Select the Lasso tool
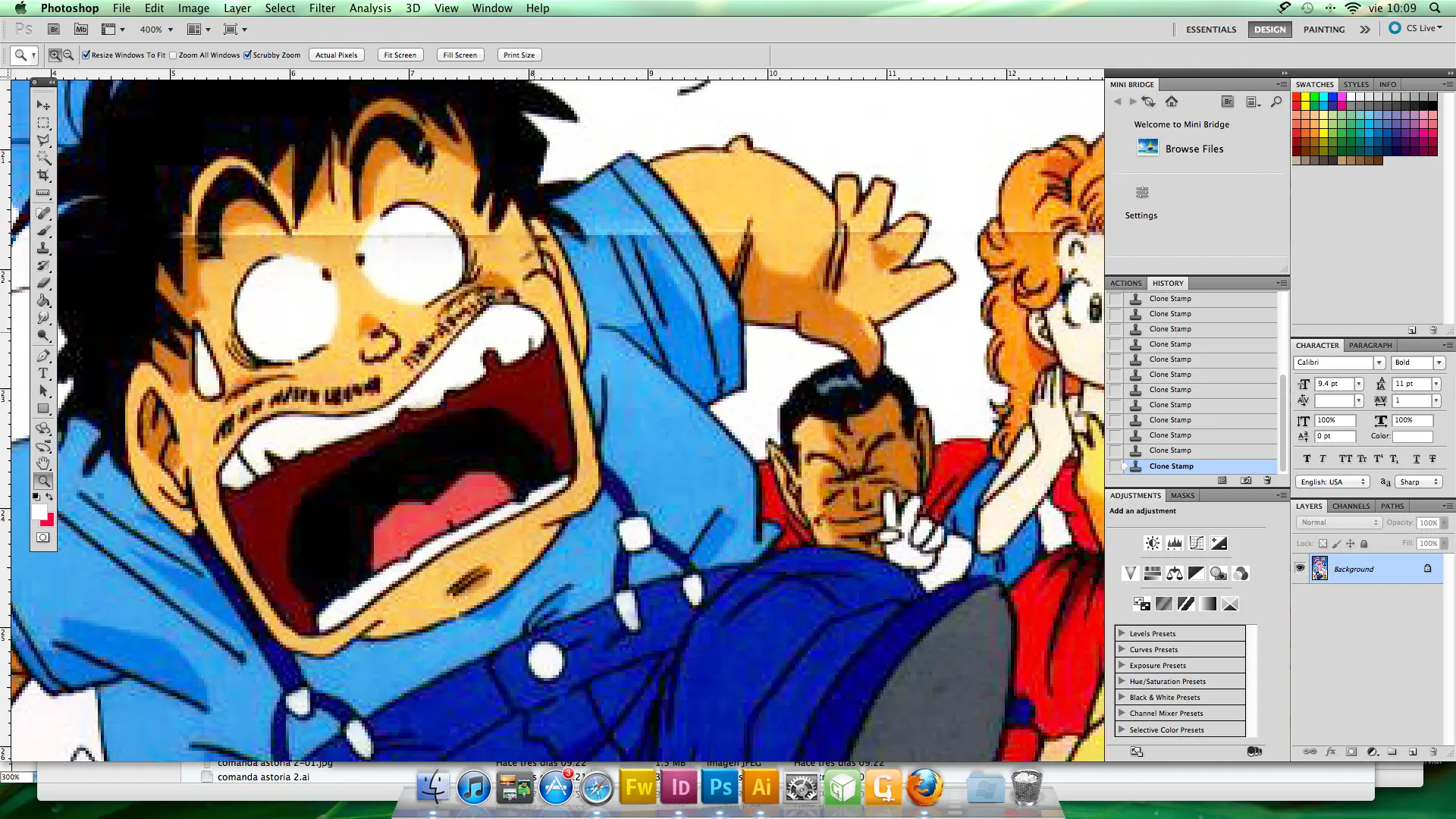This screenshot has height=819, width=1456. [43, 140]
